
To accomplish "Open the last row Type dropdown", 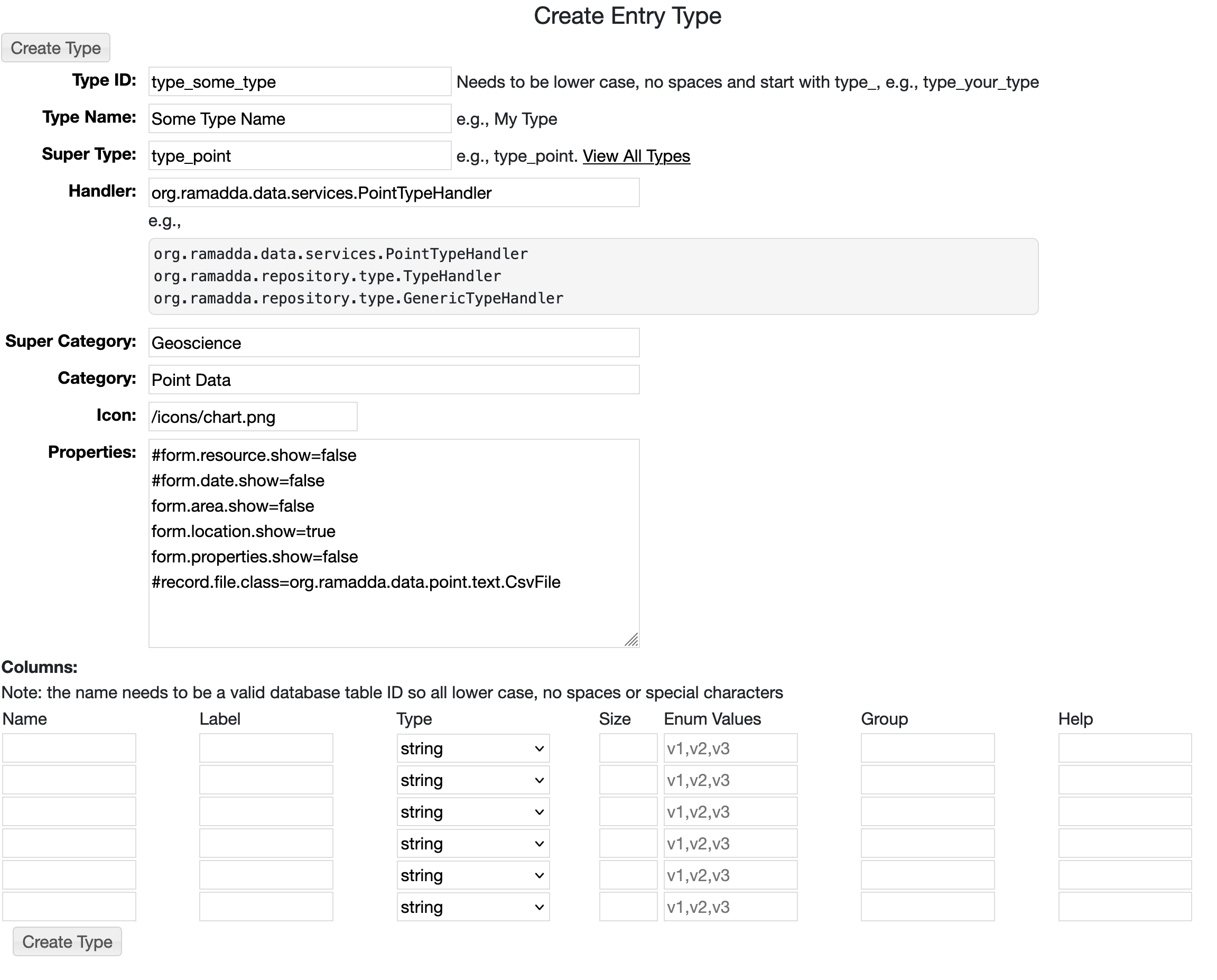I will click(473, 907).
